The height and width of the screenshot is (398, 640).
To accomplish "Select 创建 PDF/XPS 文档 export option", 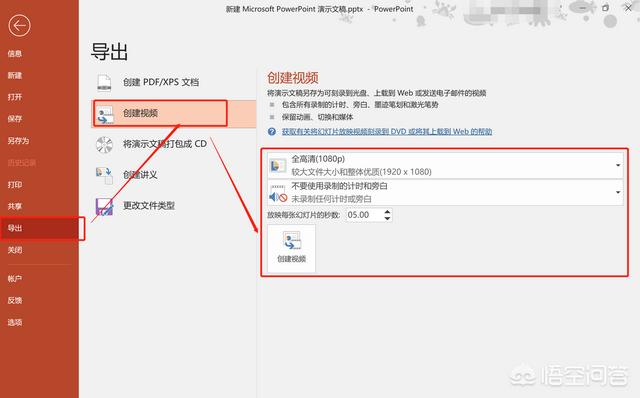I will (174, 82).
